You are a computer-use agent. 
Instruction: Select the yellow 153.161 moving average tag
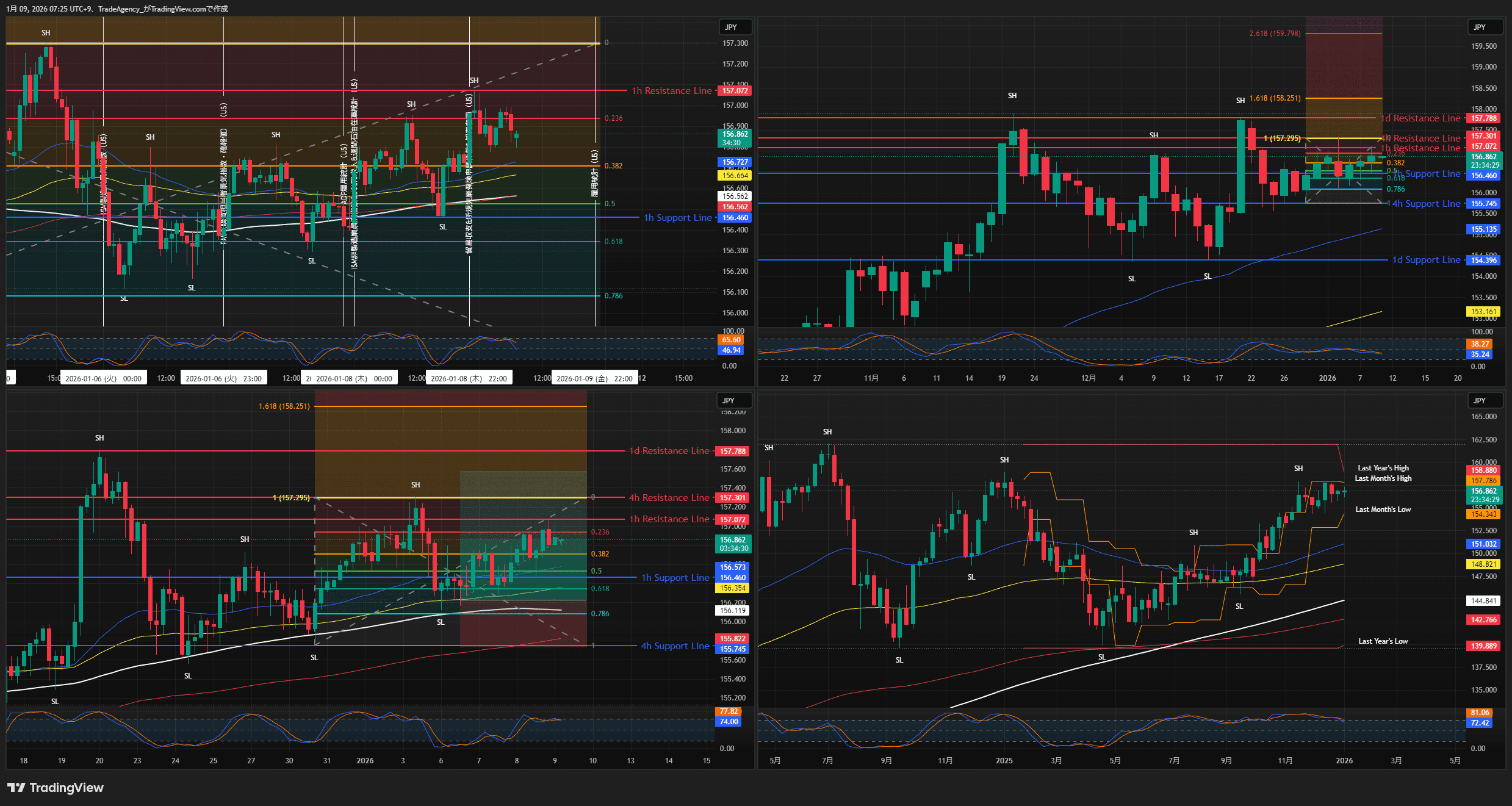(1483, 311)
